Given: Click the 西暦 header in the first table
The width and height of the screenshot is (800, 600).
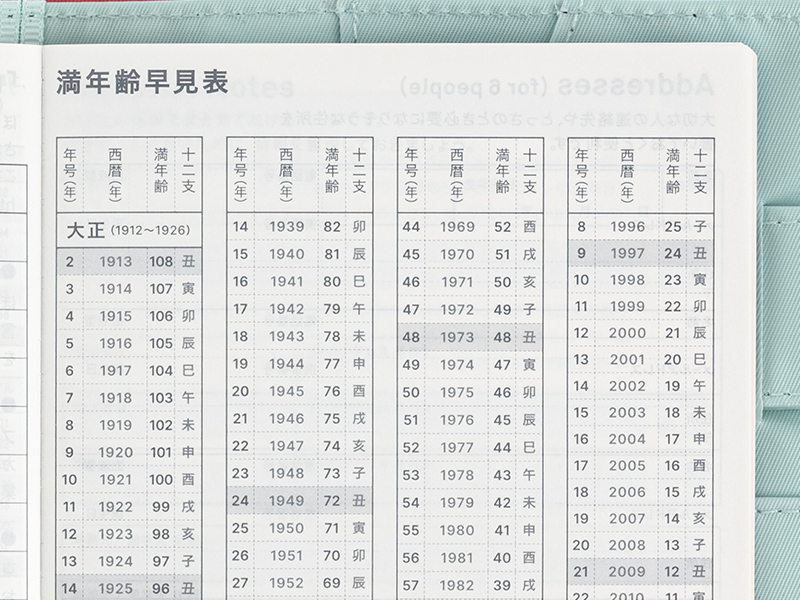Looking at the screenshot, I should click(115, 172).
